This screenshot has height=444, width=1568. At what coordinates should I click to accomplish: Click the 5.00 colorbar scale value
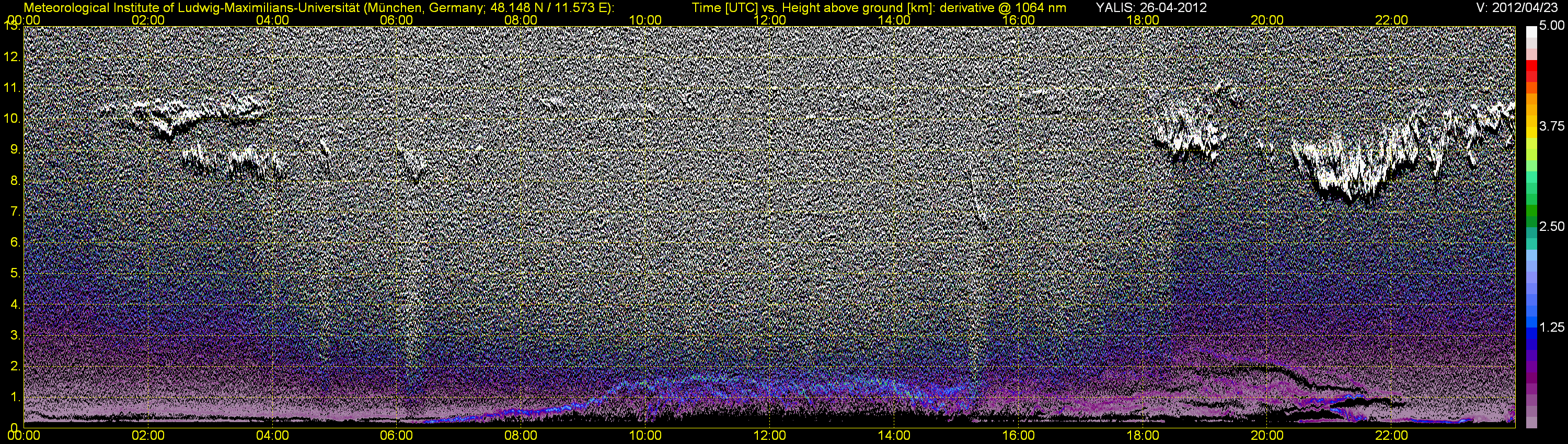tap(1552, 26)
